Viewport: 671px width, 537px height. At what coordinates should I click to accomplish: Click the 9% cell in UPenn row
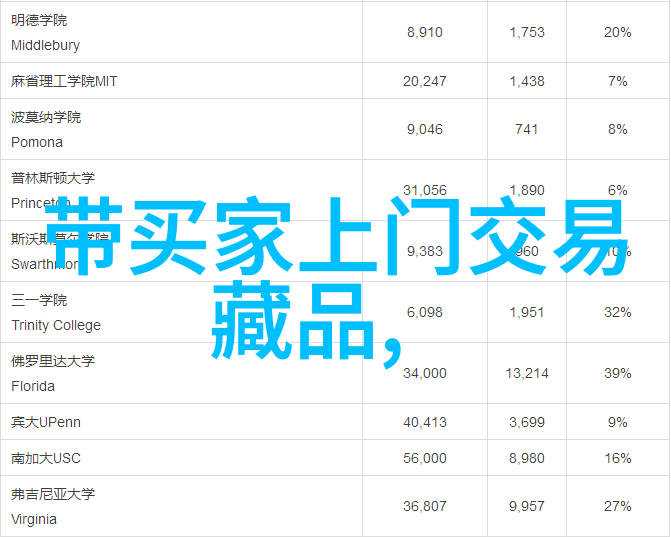tap(618, 422)
